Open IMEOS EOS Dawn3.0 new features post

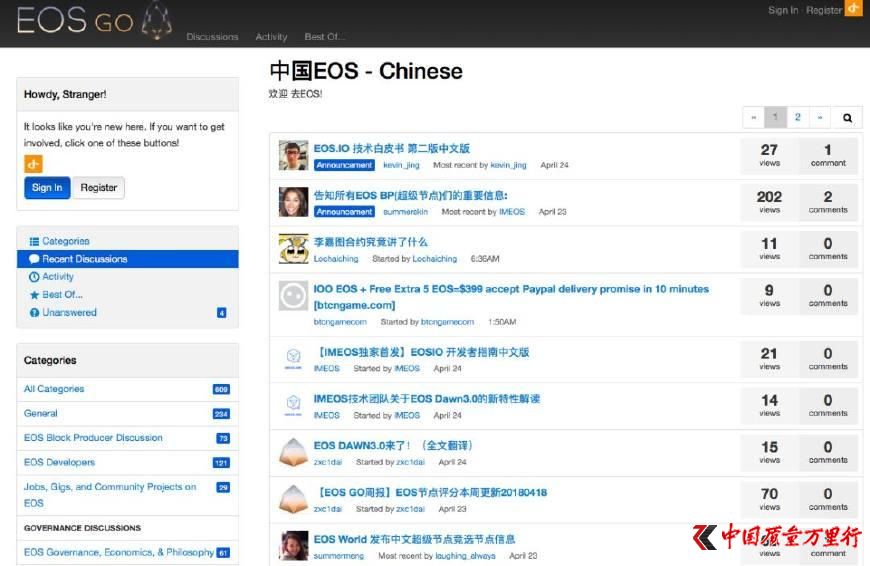427,399
